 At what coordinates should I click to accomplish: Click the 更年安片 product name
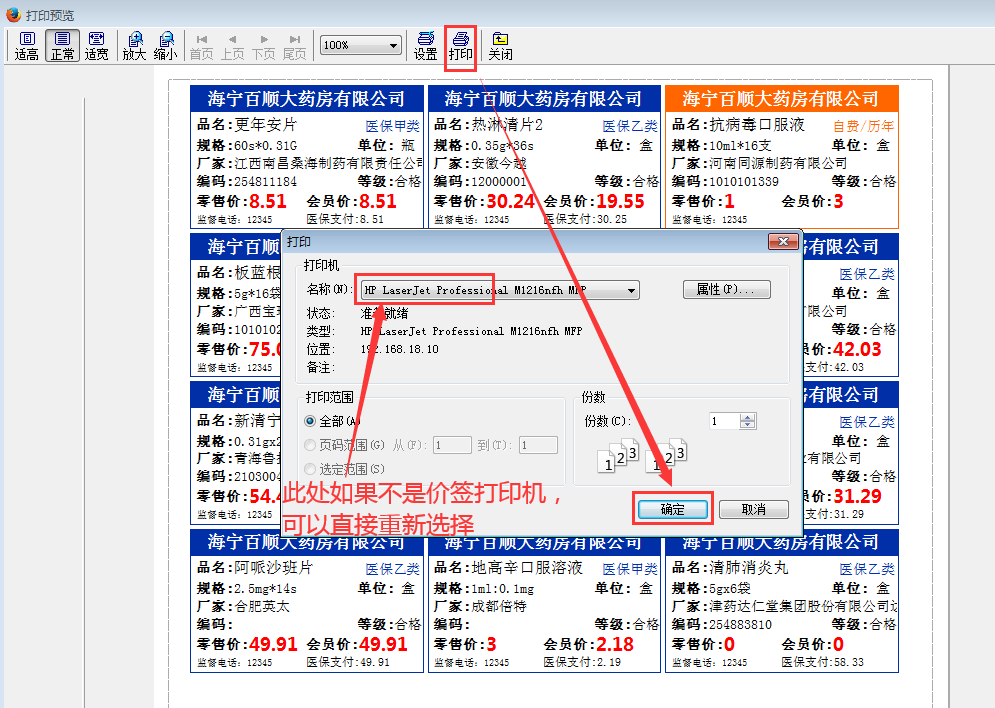tap(265, 124)
